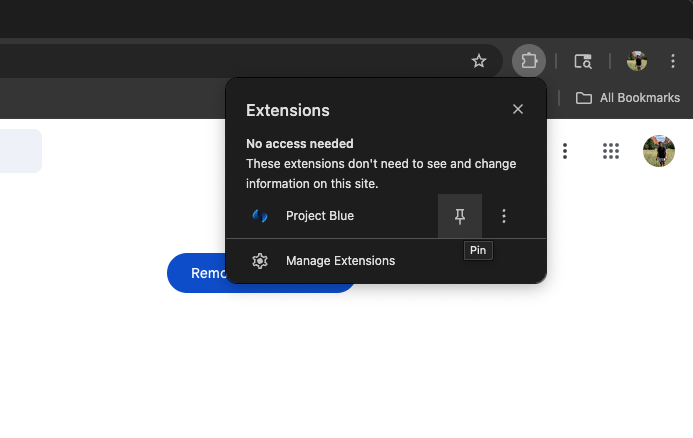Close the Extensions popup
Screen dimensions: 693x438
[518, 109]
